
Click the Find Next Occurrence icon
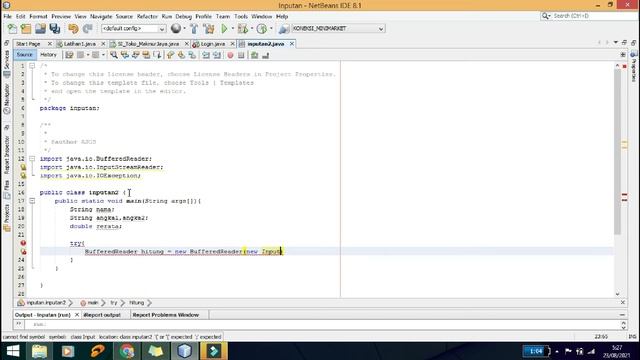pos(136,55)
